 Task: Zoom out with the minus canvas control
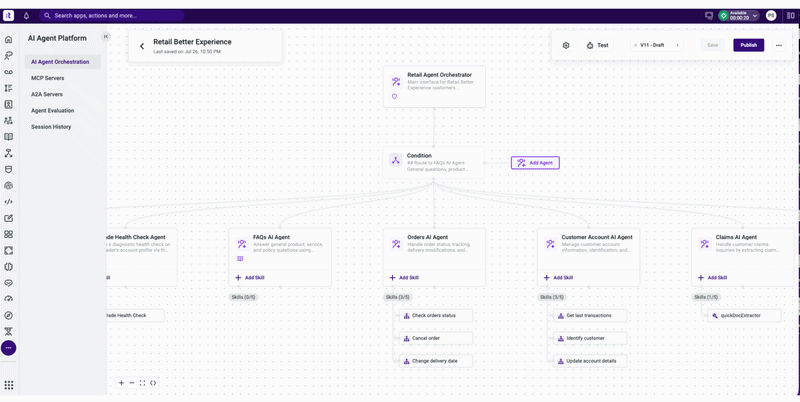(x=132, y=383)
